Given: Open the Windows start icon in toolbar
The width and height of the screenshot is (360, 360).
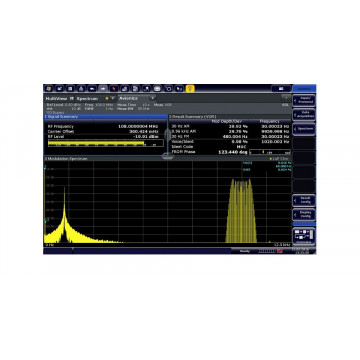Looking at the screenshot, I should (x=49, y=89).
